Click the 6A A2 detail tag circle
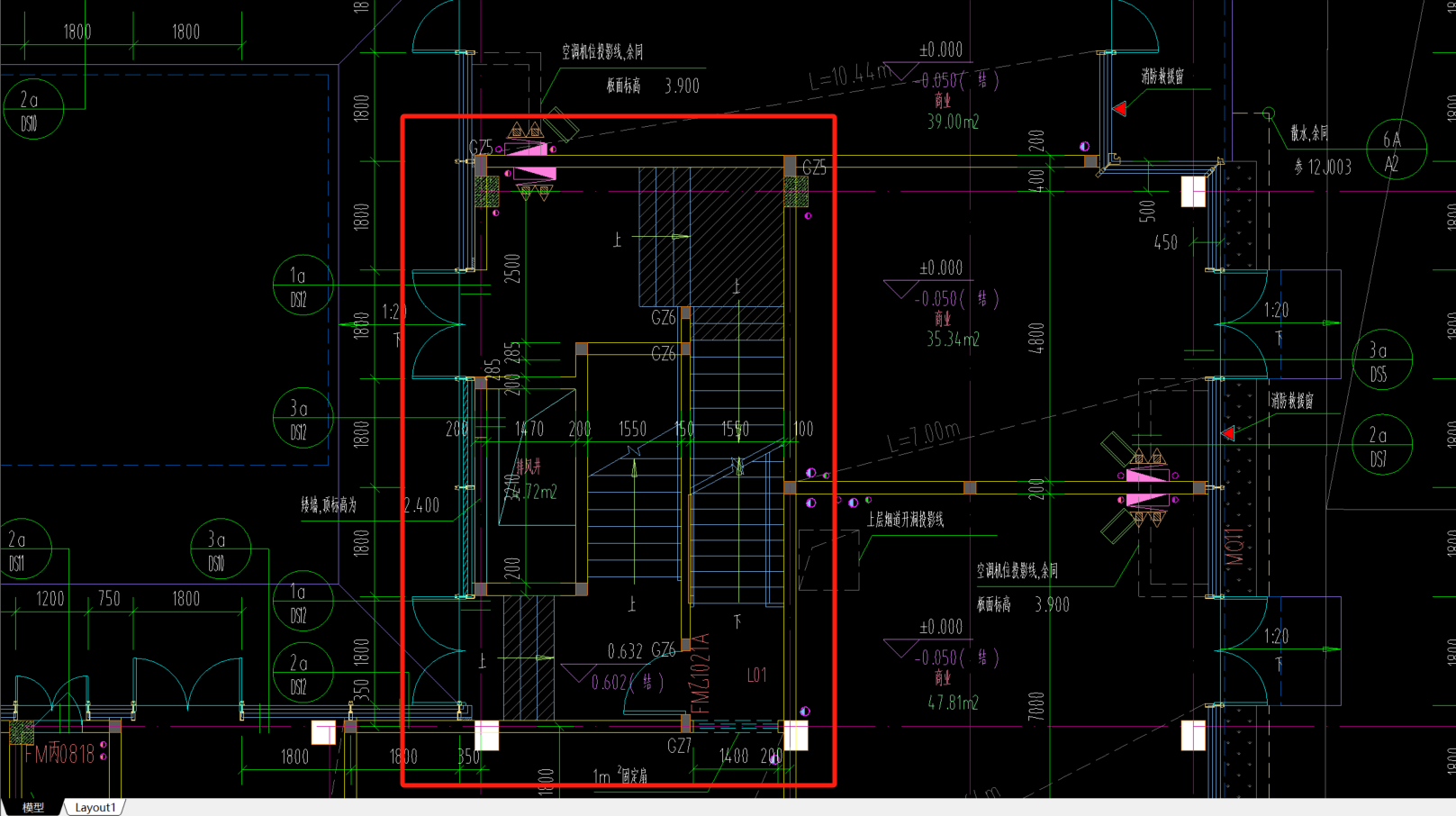Screen dimensions: 1456x816 click(x=1397, y=150)
